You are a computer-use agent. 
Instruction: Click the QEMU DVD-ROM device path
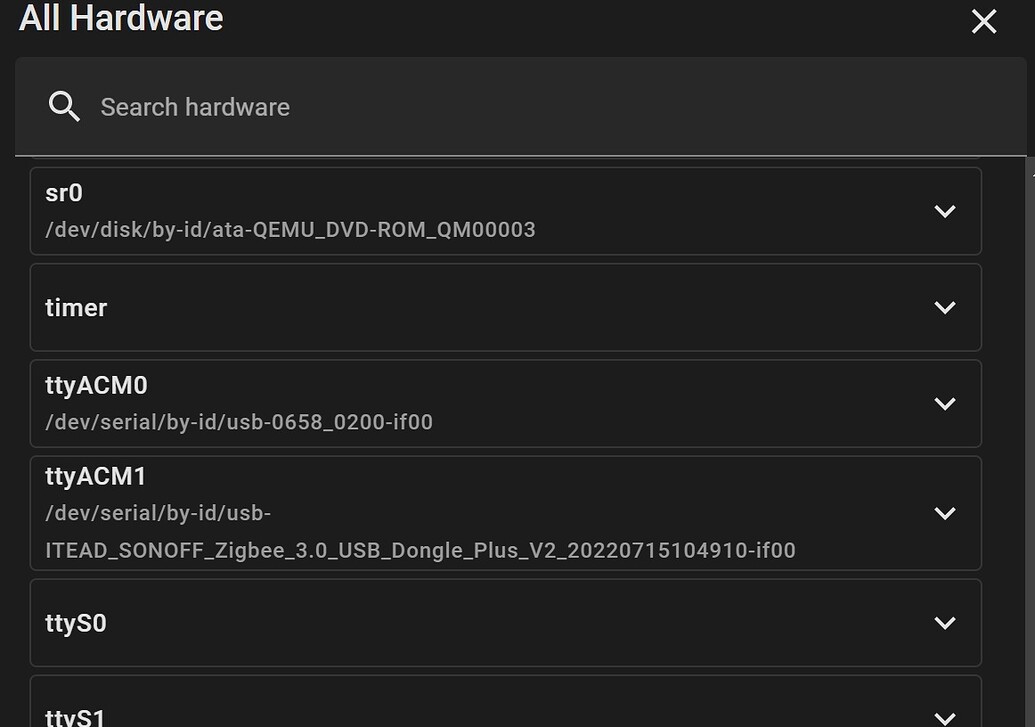point(290,230)
